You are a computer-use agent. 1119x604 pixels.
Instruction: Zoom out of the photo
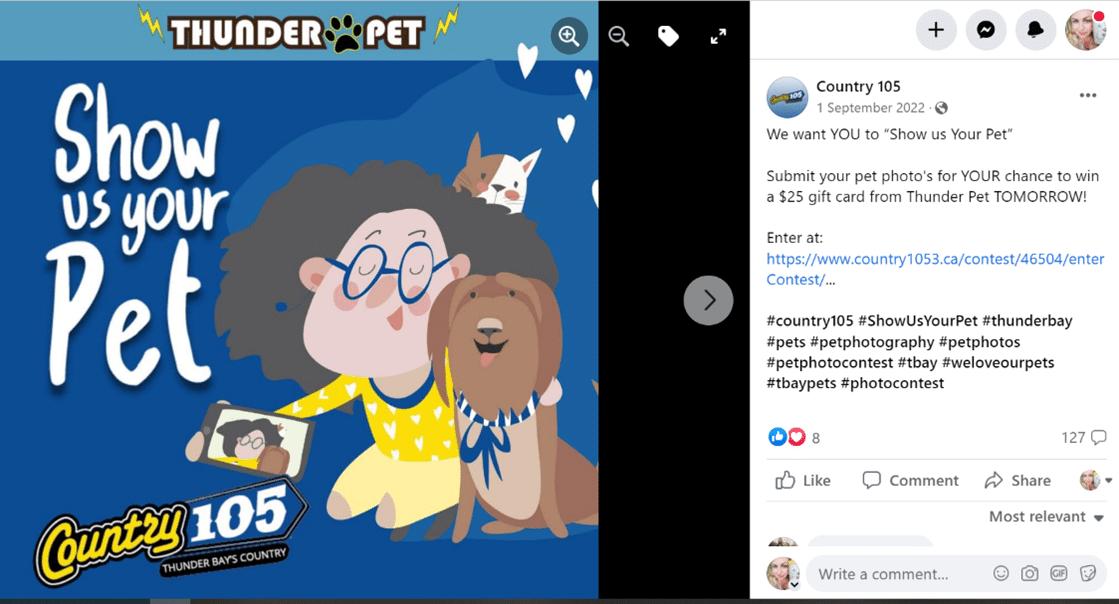click(x=619, y=36)
